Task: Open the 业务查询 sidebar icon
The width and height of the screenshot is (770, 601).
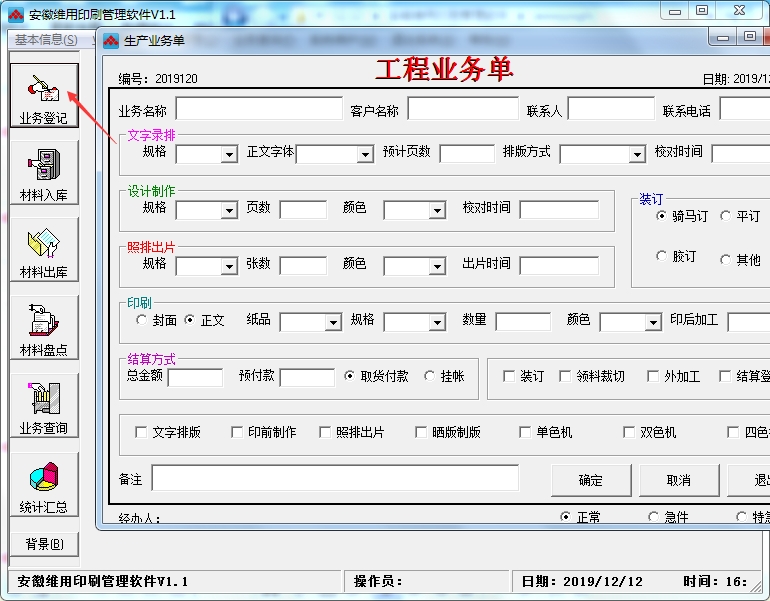Action: click(43, 407)
